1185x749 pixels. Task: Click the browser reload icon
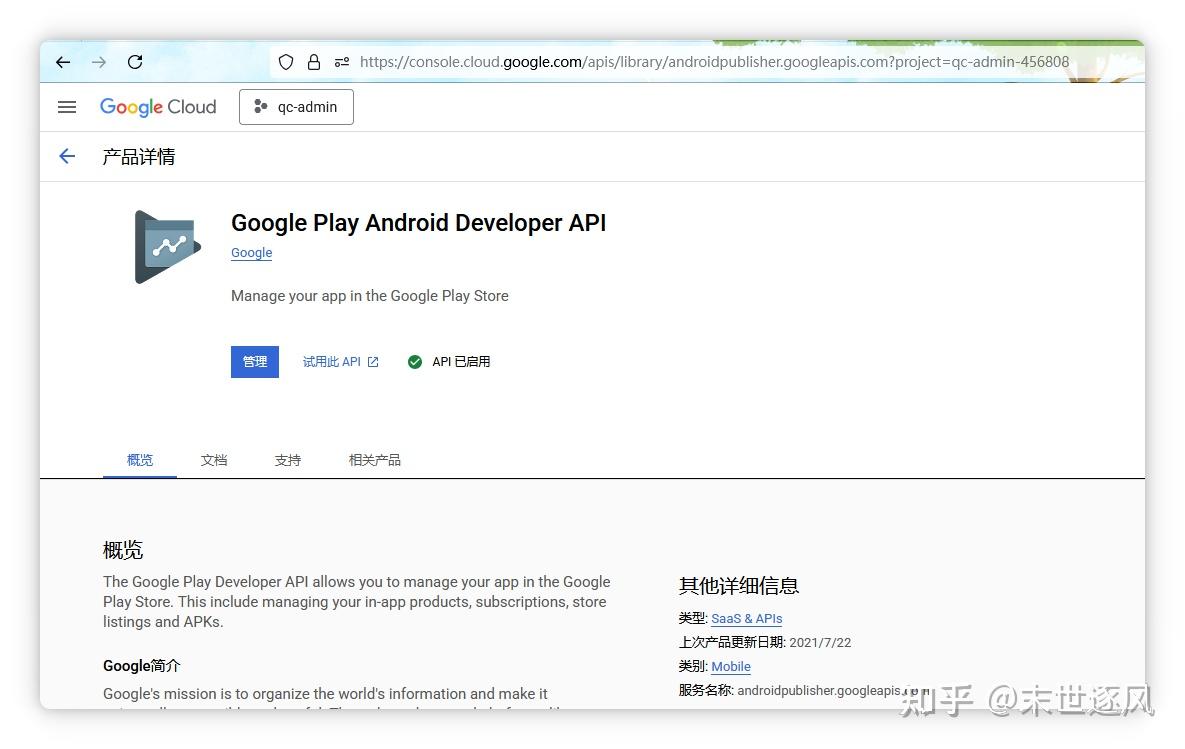click(134, 61)
